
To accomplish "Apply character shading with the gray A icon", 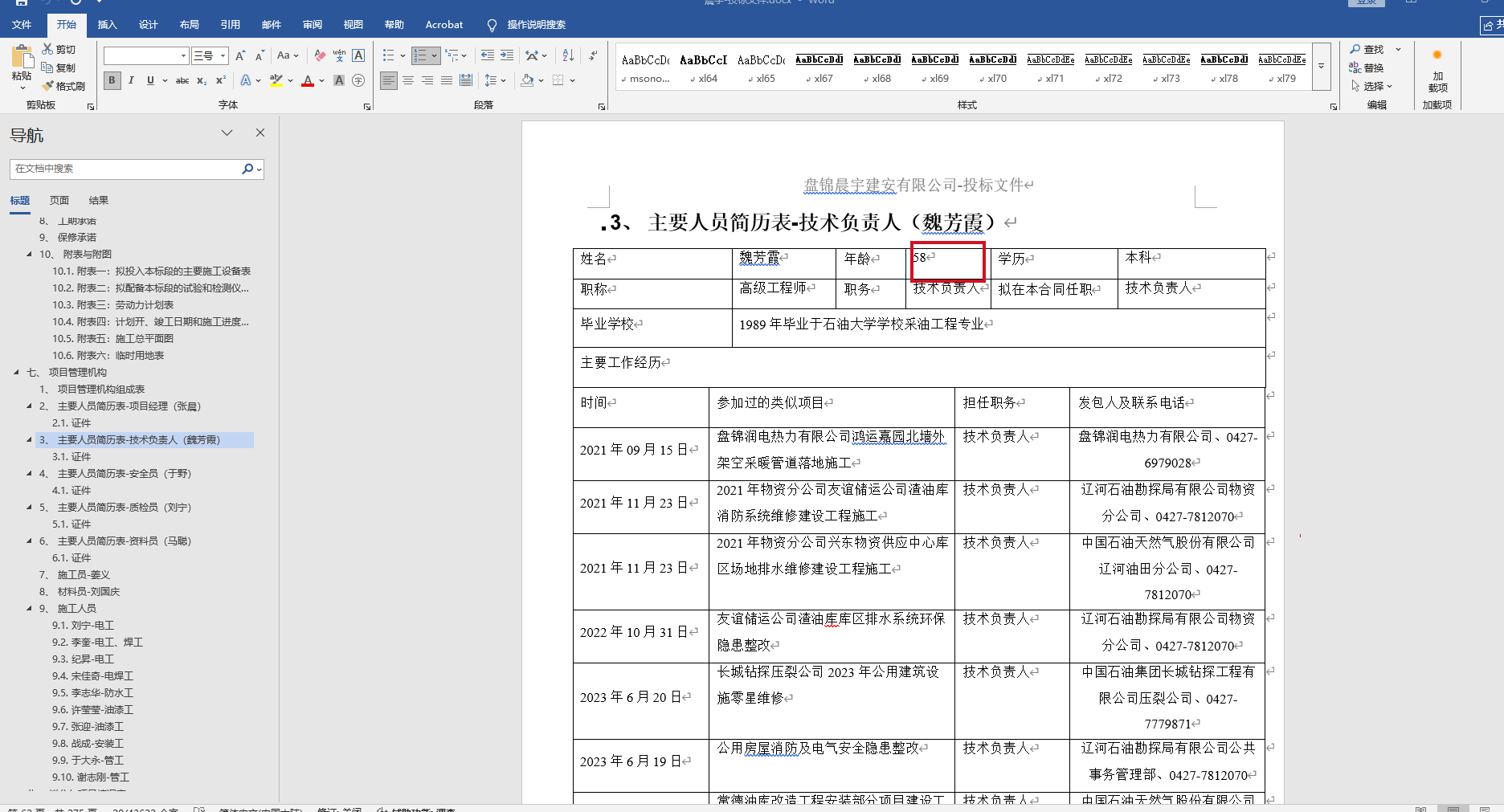I will [339, 80].
